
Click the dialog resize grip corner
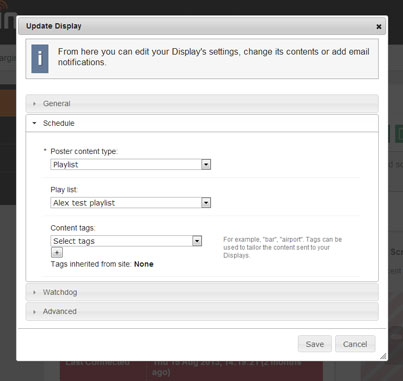(383, 356)
